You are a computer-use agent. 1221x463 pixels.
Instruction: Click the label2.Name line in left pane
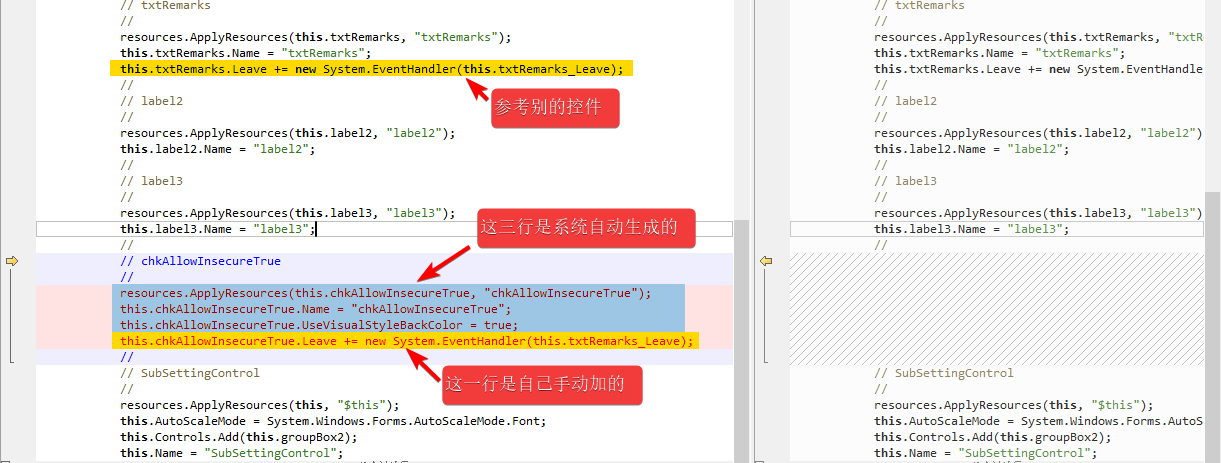tap(217, 149)
